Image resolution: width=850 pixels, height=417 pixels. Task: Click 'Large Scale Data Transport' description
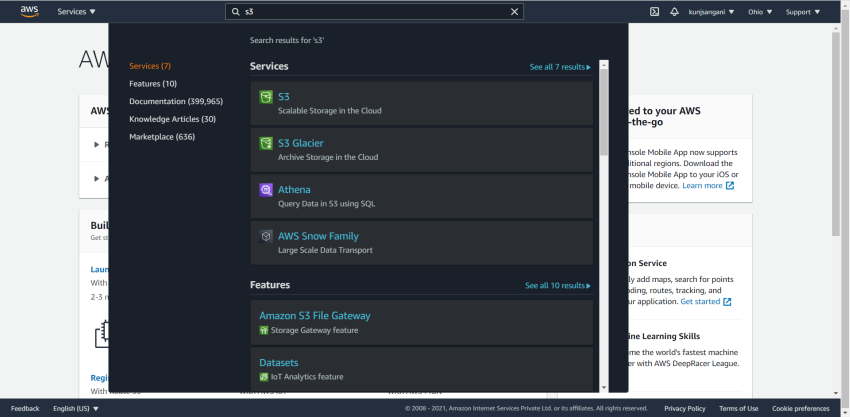point(325,251)
